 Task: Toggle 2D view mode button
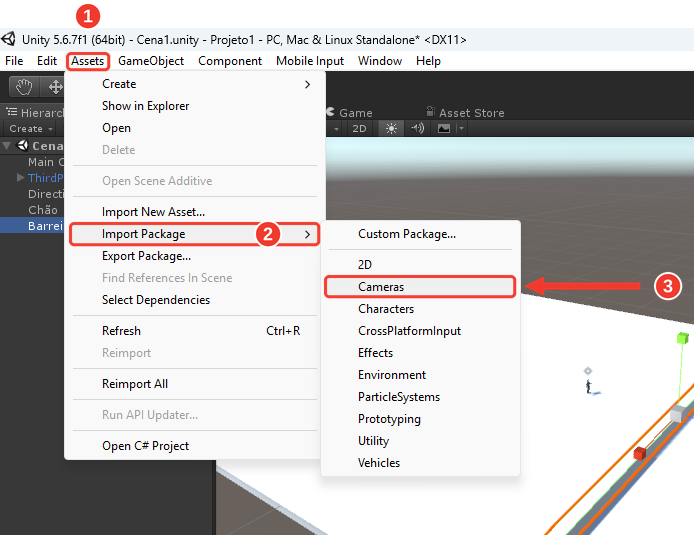click(x=359, y=129)
